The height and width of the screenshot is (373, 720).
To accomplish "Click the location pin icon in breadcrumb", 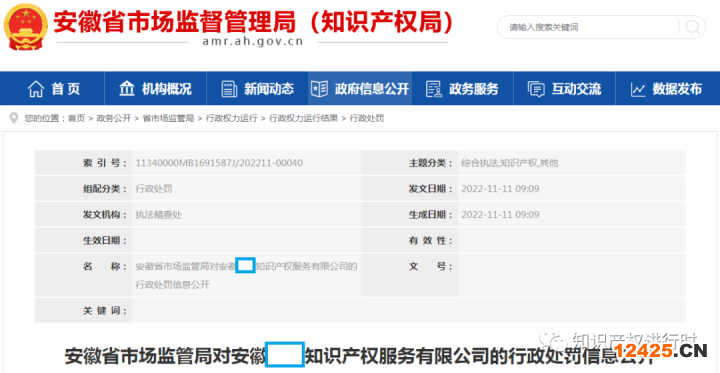I will [14, 118].
